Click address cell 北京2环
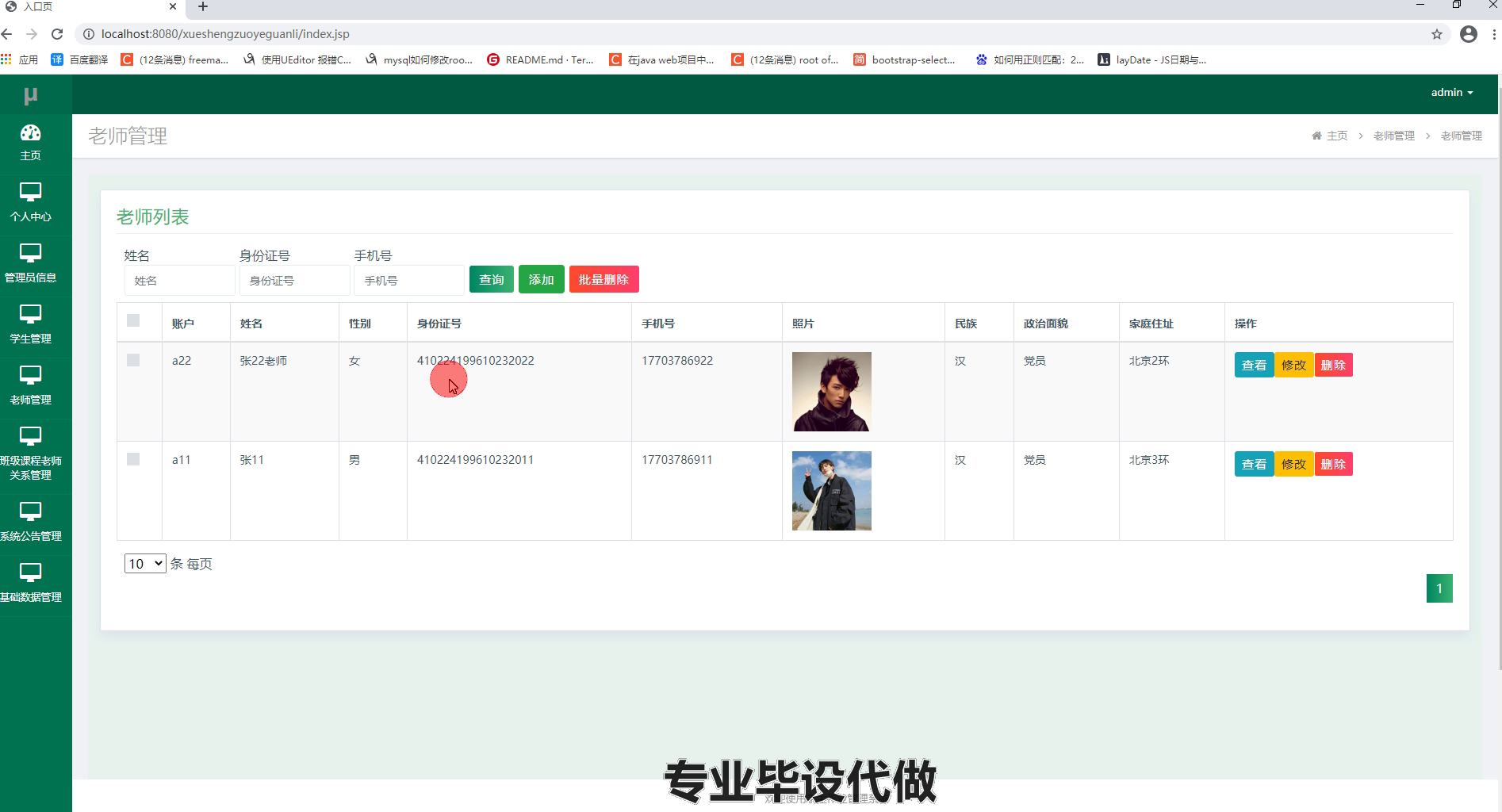 pyautogui.click(x=1149, y=360)
